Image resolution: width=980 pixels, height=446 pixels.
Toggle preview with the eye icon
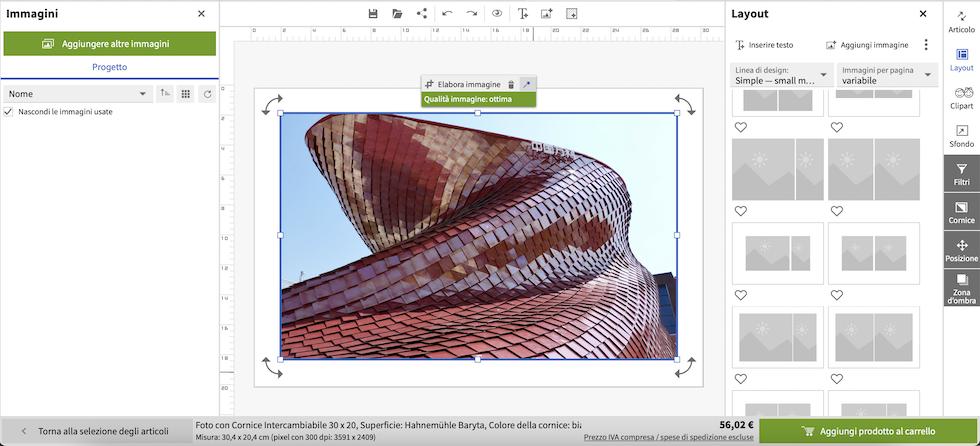[x=496, y=14]
